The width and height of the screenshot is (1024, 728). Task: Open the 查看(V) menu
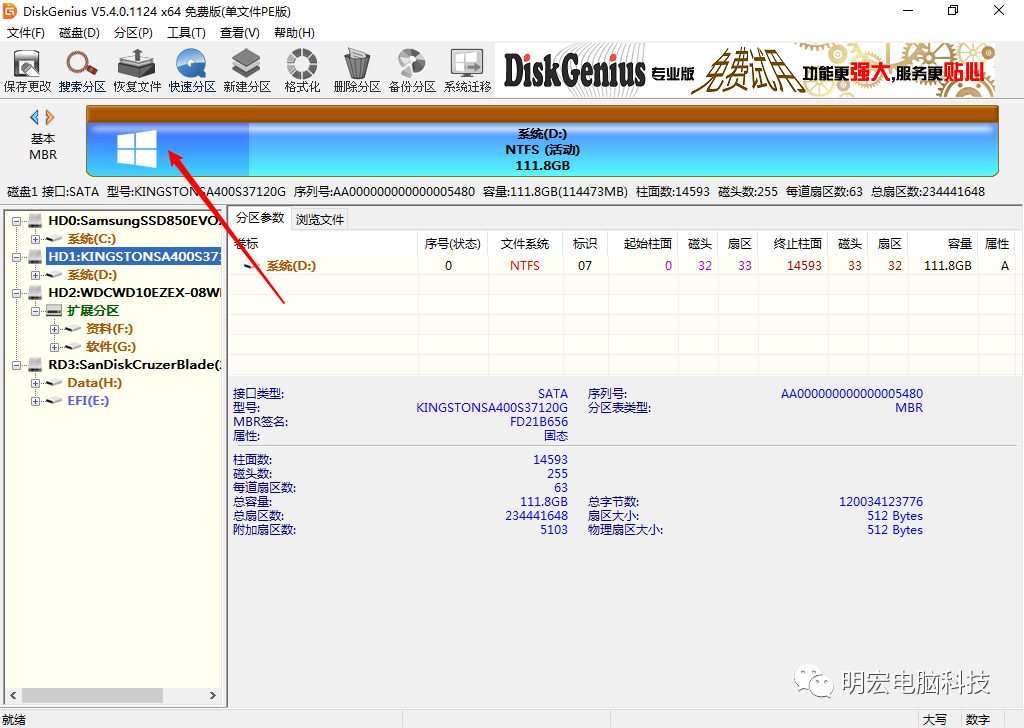(x=240, y=33)
